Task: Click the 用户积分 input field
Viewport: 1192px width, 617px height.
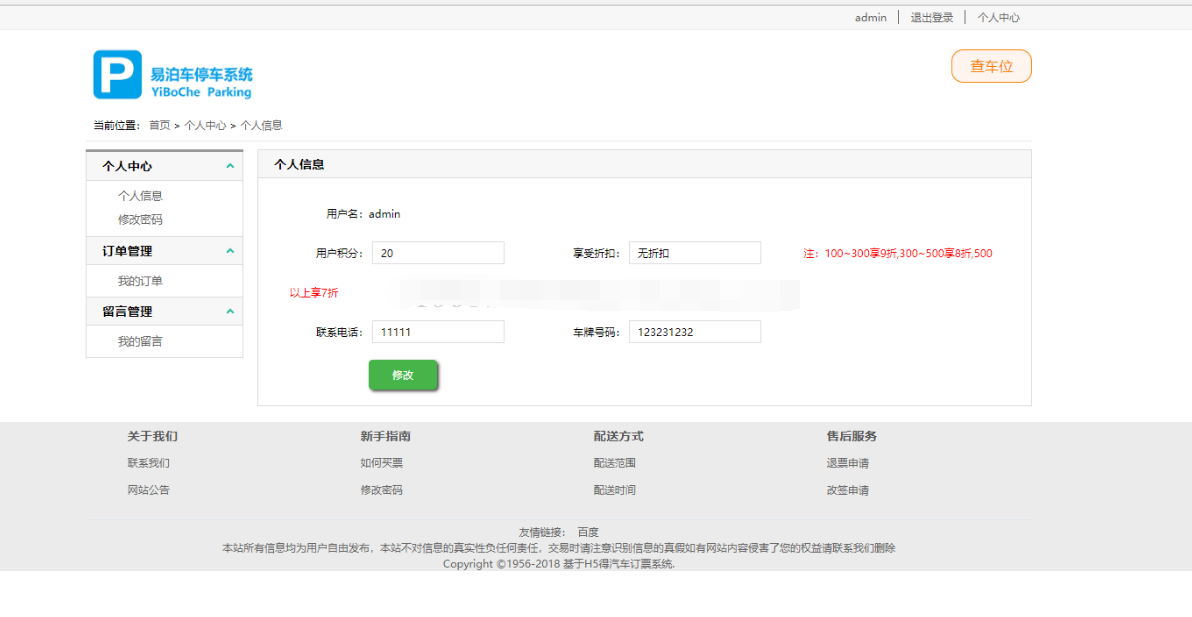Action: tap(438, 253)
